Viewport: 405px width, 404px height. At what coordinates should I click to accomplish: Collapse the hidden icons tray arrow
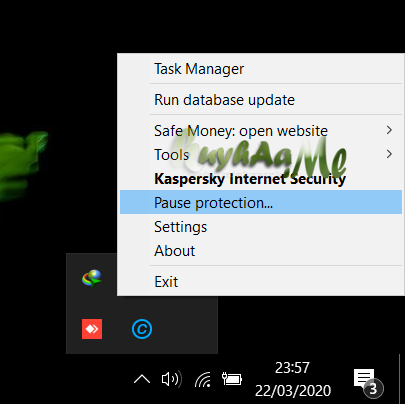142,379
